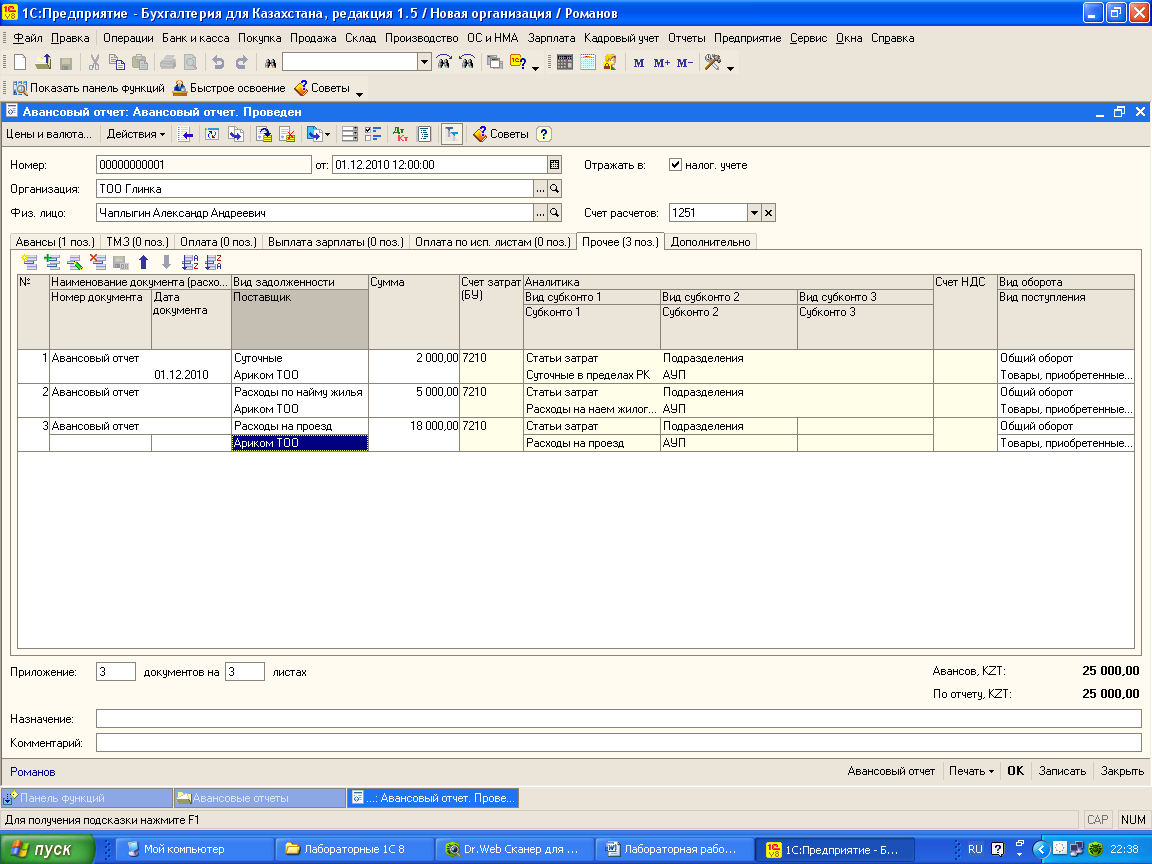1152x864 pixels.
Task: Click the Суточные в пределах РК cell
Action: pos(592,375)
